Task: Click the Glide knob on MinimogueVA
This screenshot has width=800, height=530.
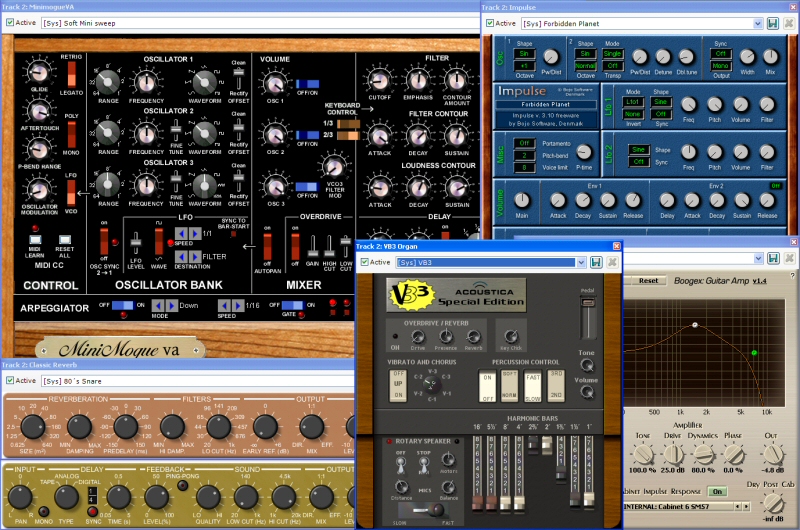Action: pyautogui.click(x=39, y=72)
